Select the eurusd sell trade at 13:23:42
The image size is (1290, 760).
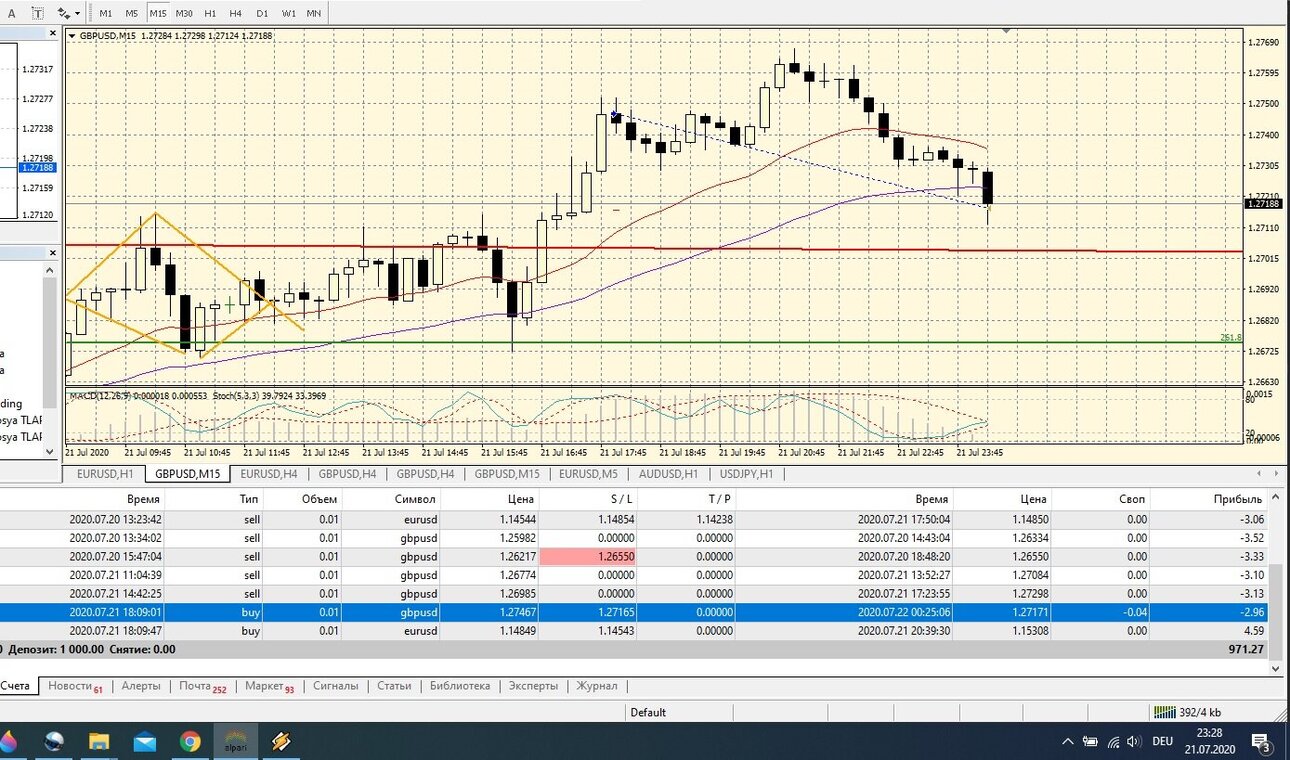(x=634, y=520)
